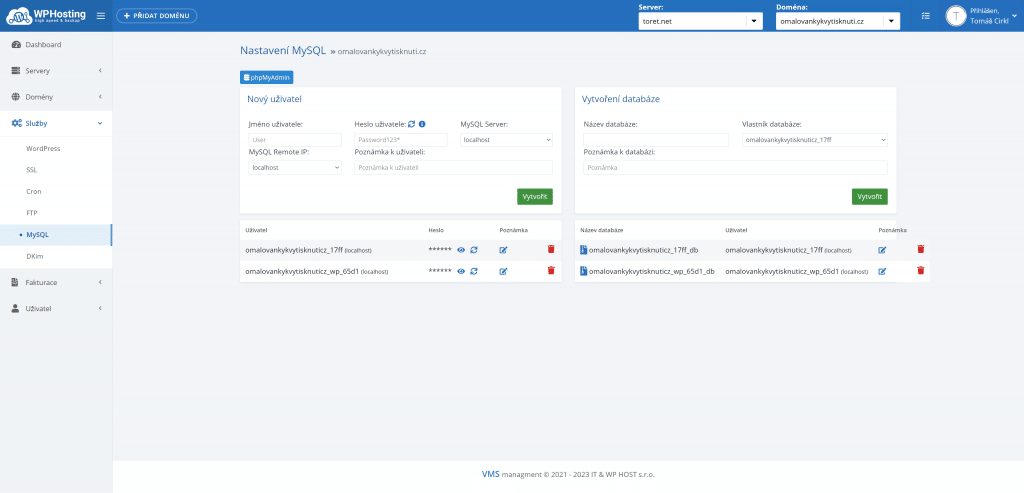The image size is (1024, 493).
Task: Expand Servery sidebar section
Action: point(56,71)
